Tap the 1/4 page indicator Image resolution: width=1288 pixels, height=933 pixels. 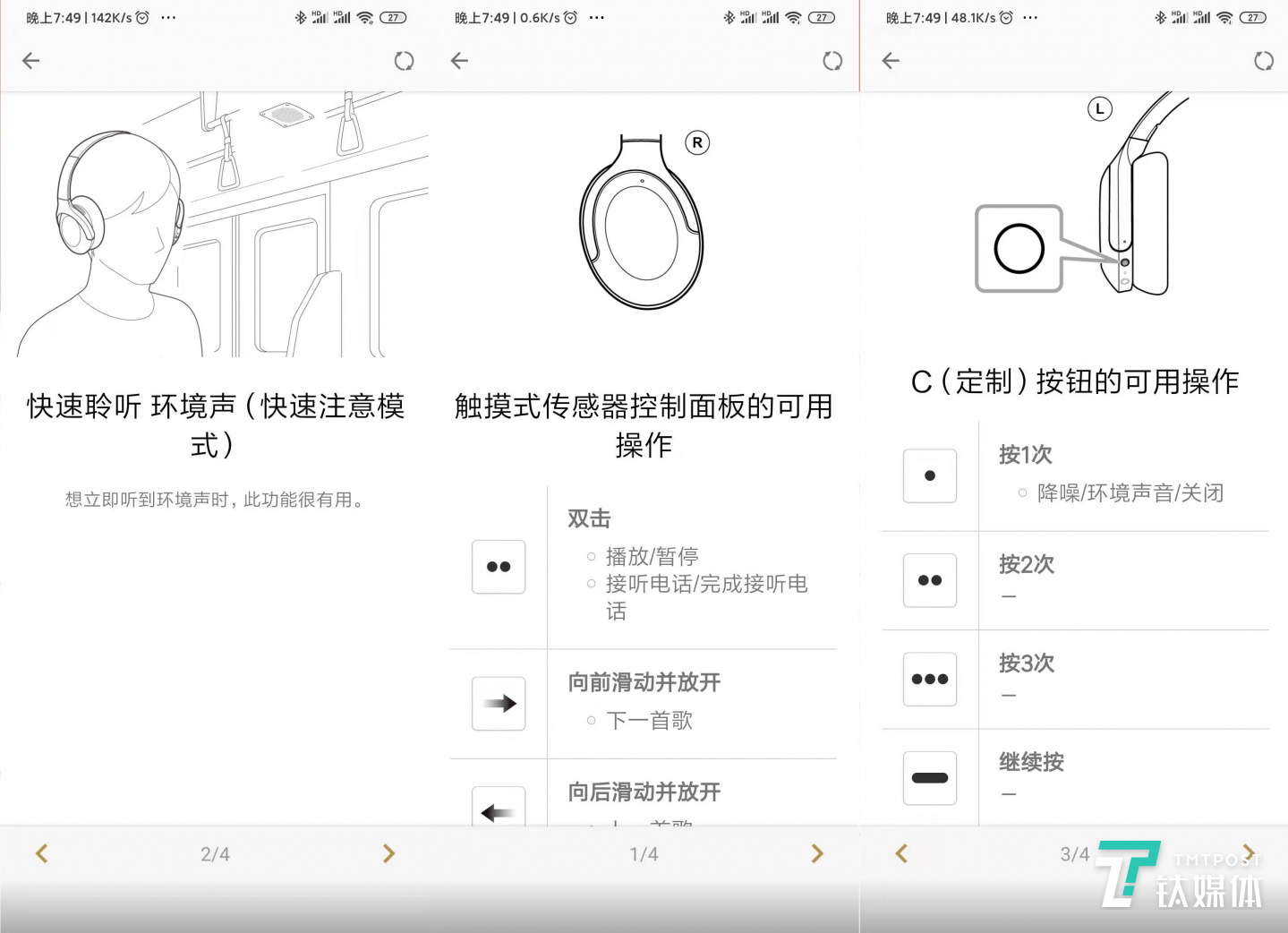pos(643,853)
